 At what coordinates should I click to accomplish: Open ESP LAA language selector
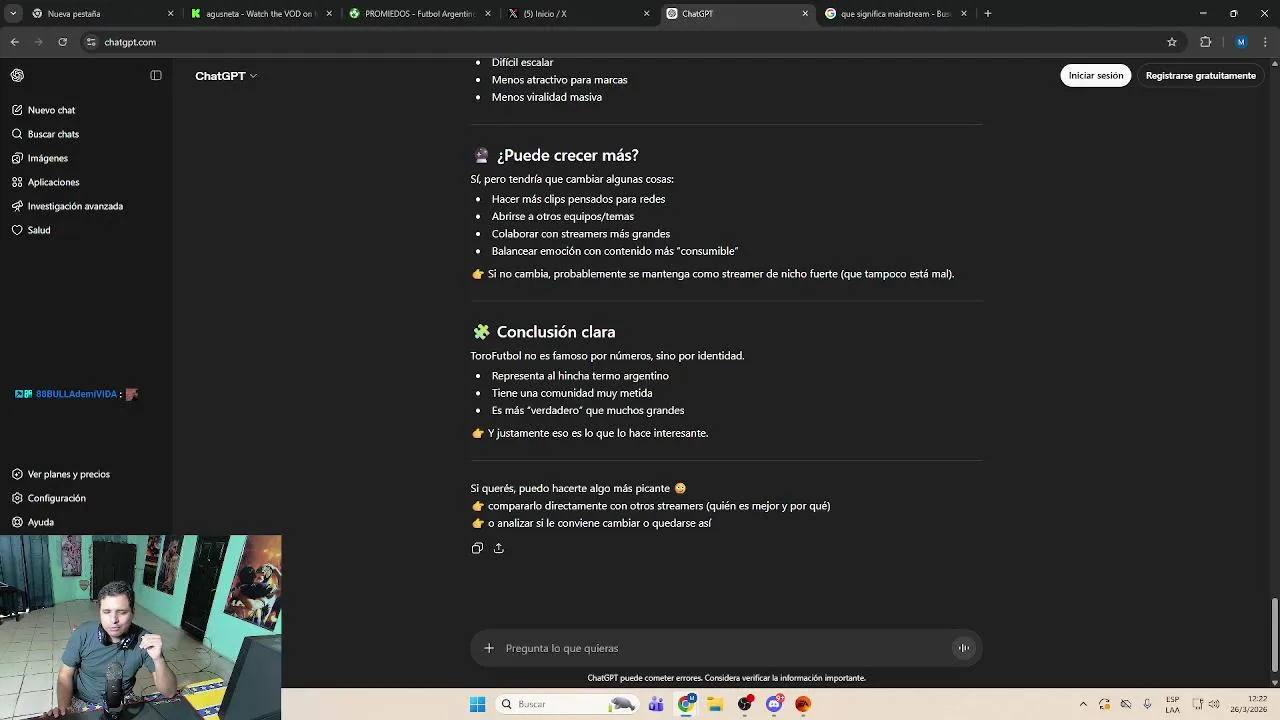1172,704
